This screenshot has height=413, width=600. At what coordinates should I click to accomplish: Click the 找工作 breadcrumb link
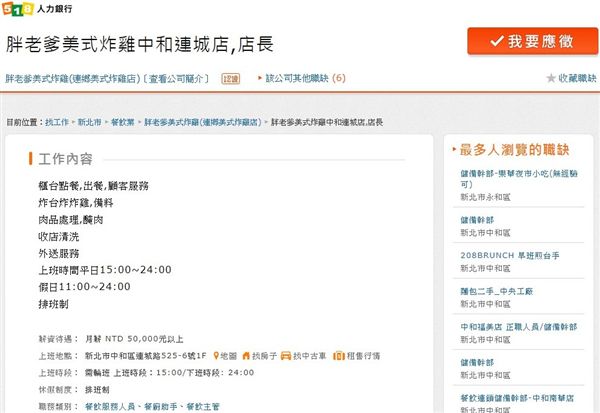[x=57, y=122]
